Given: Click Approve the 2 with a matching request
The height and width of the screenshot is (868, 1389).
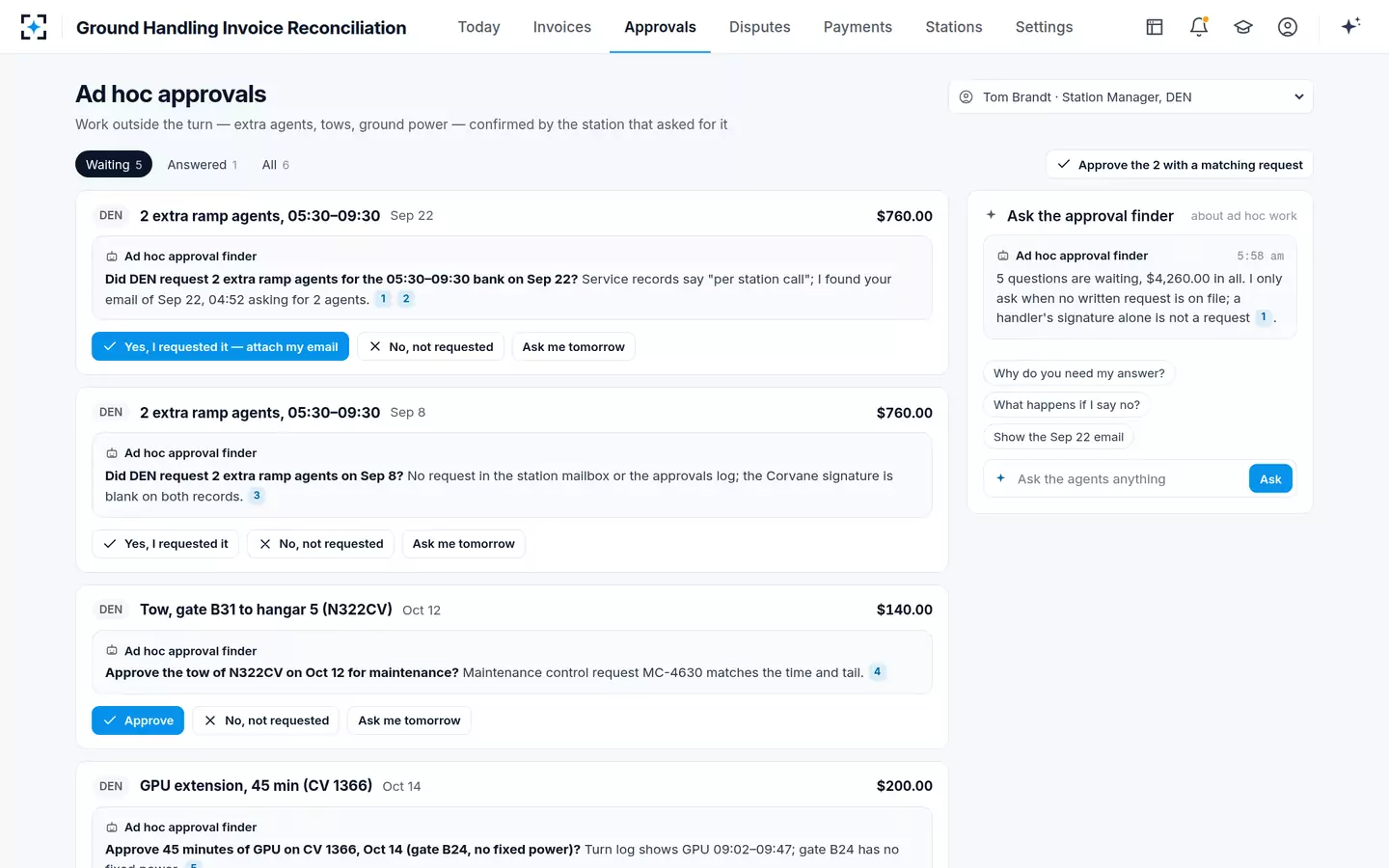Looking at the screenshot, I should click(x=1180, y=165).
